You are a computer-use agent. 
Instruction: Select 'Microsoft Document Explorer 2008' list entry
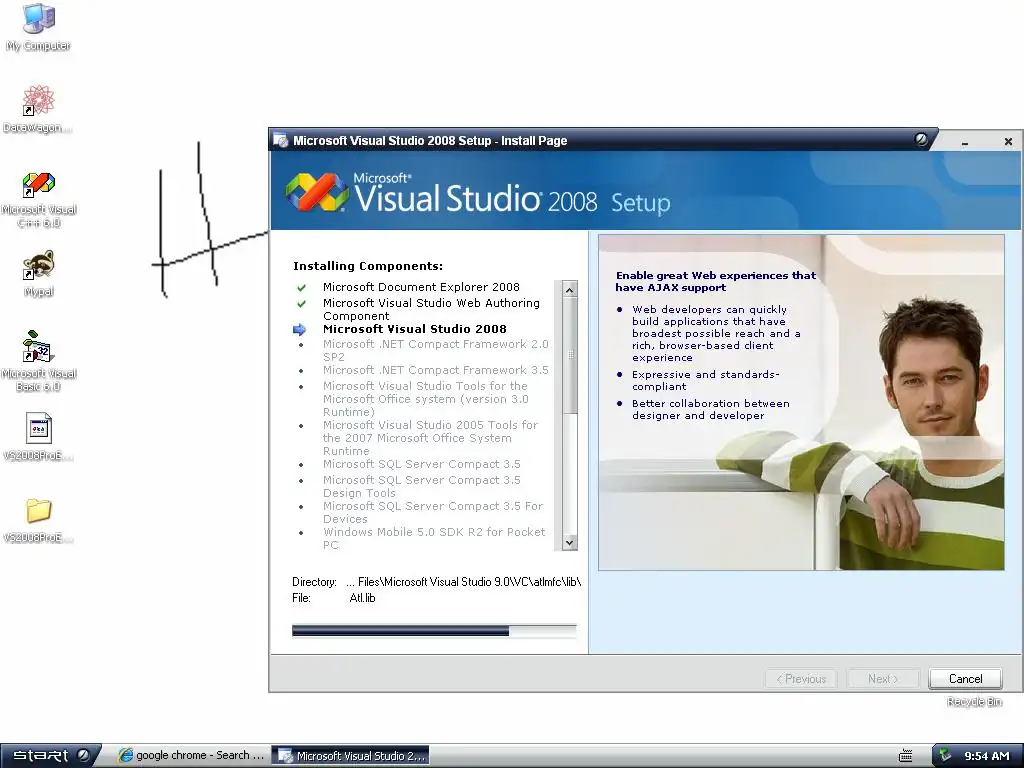coord(421,287)
